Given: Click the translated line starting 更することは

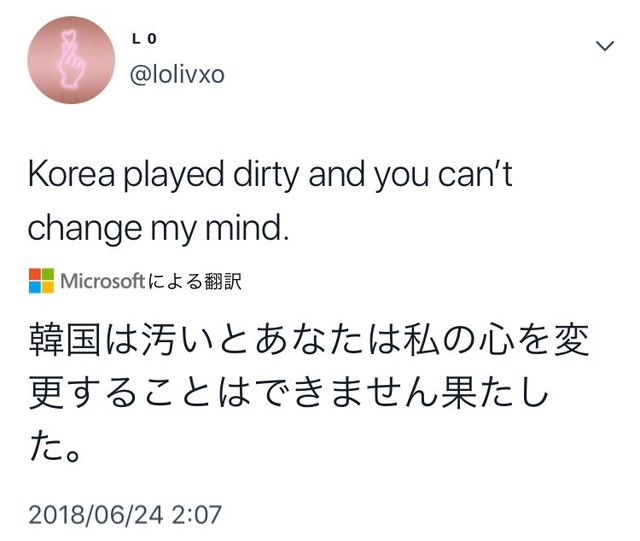Looking at the screenshot, I should click(288, 393).
